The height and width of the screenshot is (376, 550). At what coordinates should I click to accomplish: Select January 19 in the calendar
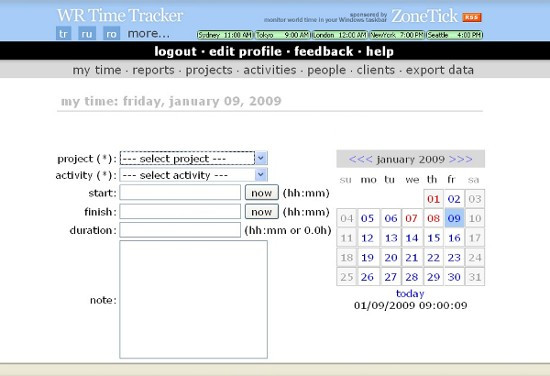point(368,258)
